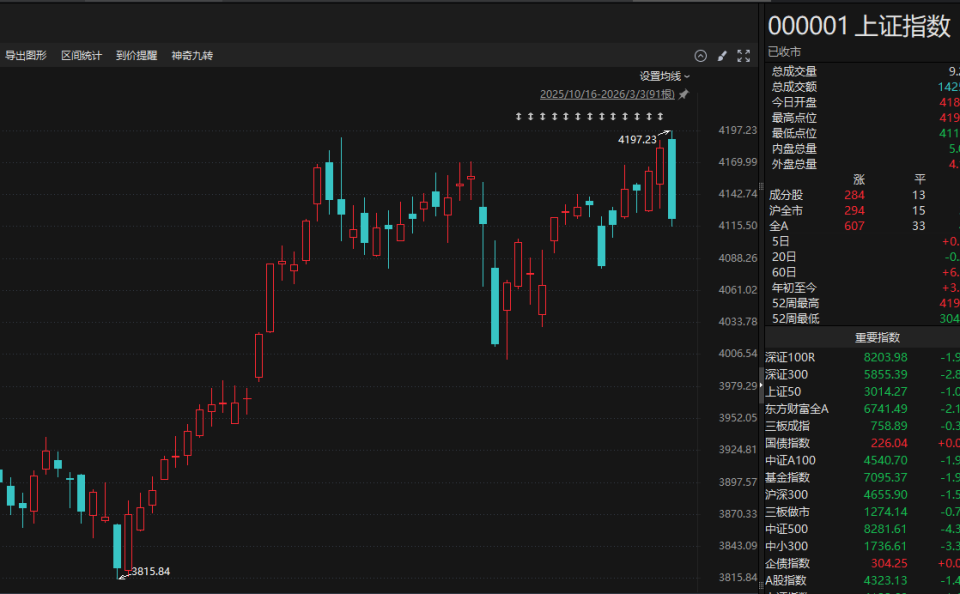
Task: Select the 60日 performance row
Action: 863,273
